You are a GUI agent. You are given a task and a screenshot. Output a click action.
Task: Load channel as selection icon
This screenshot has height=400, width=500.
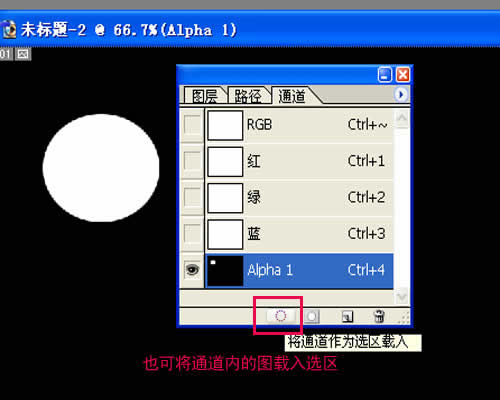(281, 315)
